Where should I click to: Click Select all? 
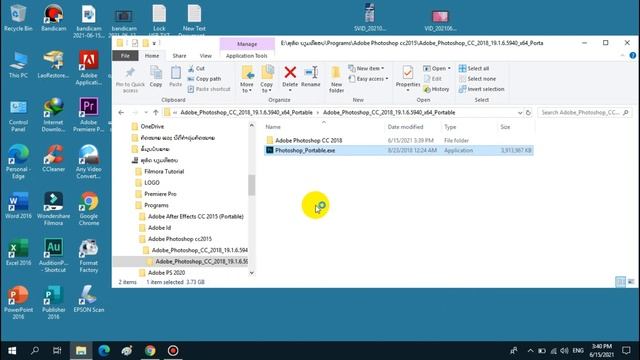474,69
